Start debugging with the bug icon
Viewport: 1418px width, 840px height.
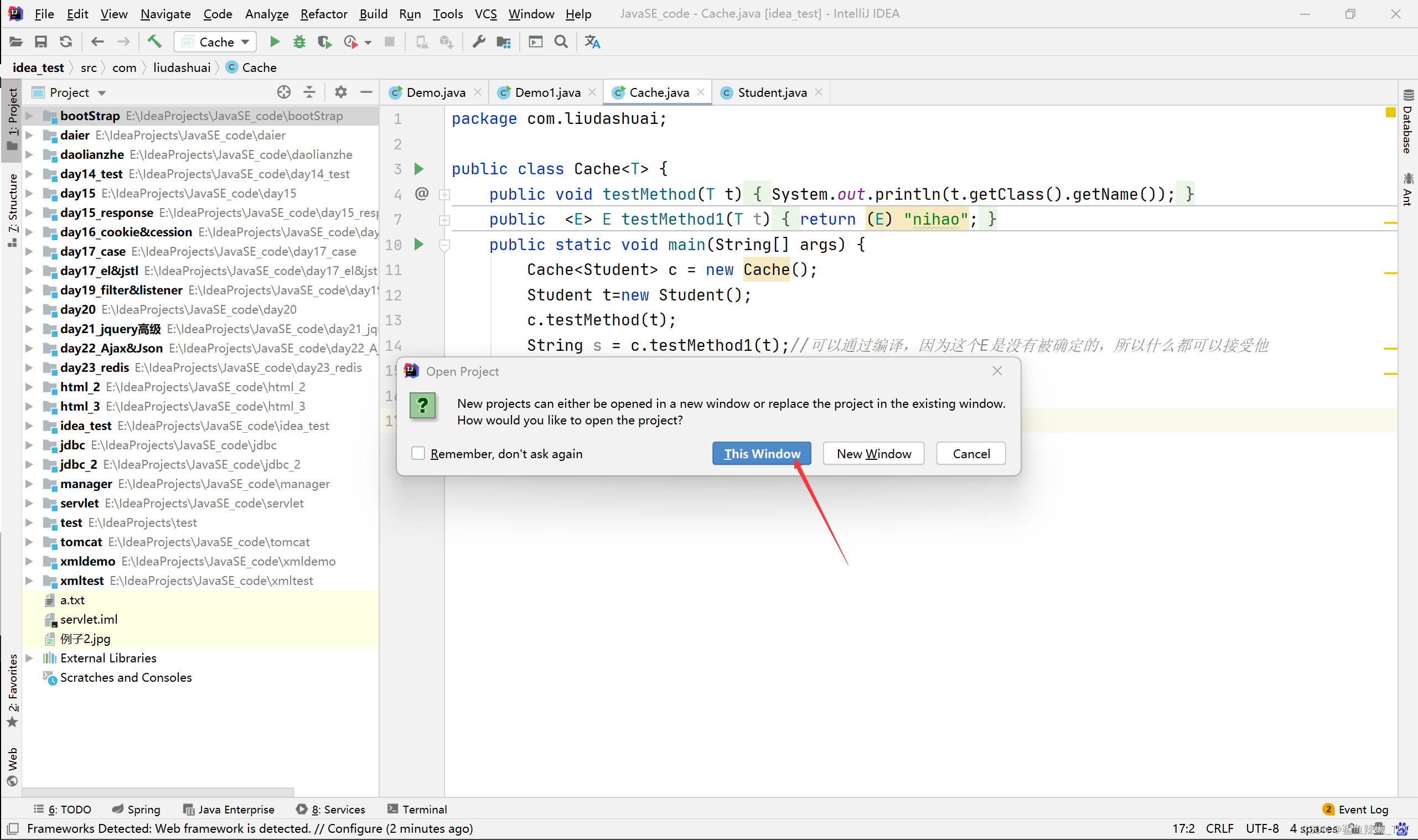[x=299, y=42]
